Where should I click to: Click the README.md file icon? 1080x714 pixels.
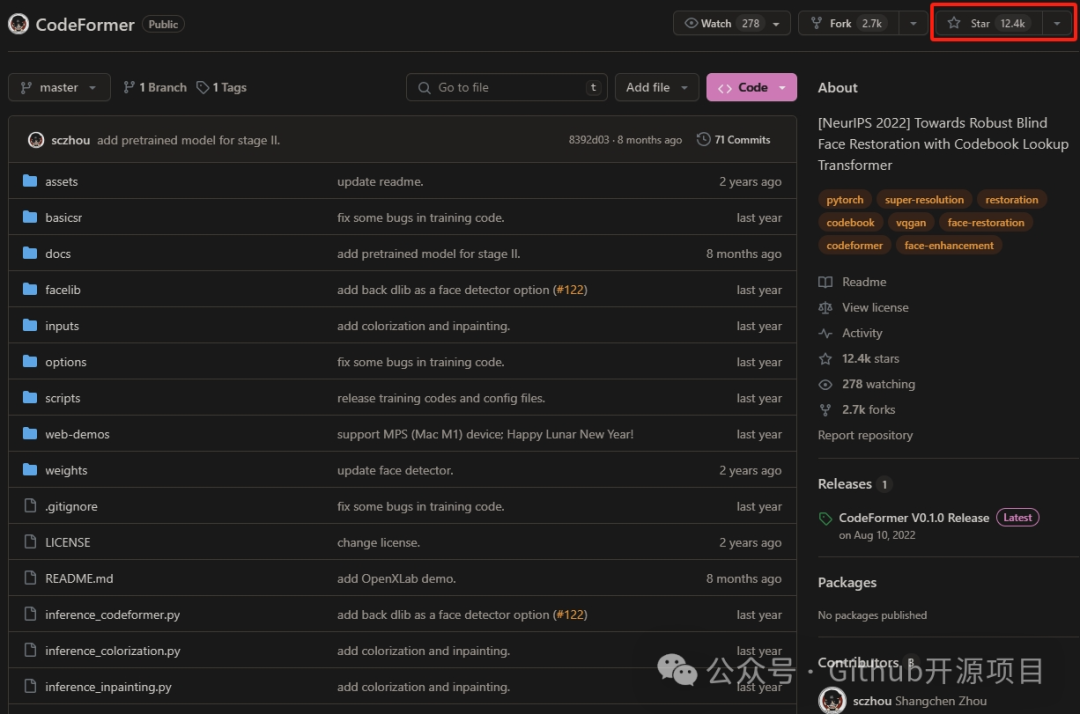tap(30, 578)
